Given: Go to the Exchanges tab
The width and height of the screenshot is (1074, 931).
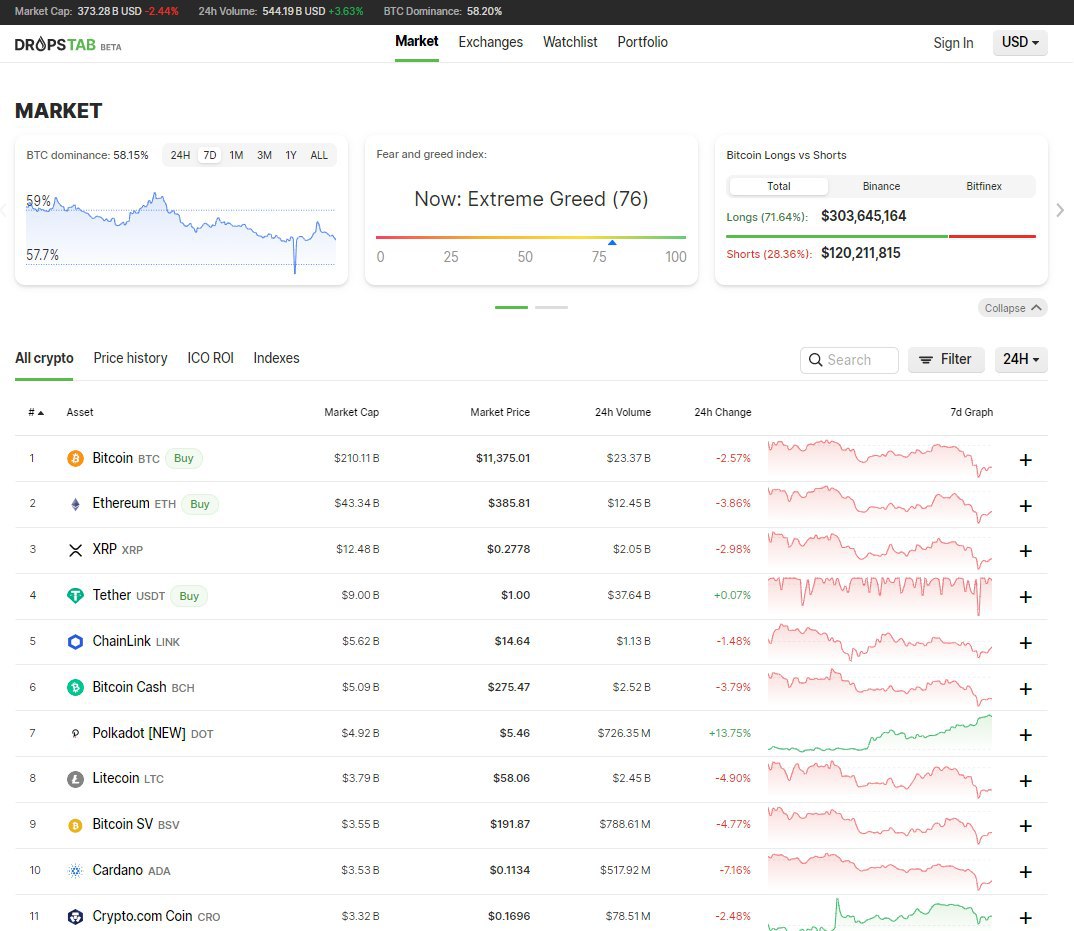Looking at the screenshot, I should coord(490,42).
